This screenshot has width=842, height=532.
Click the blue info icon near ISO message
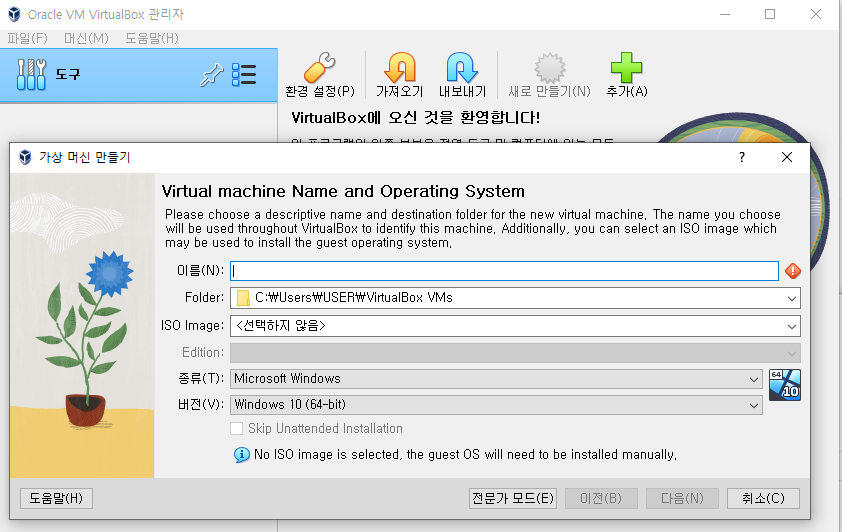(242, 455)
